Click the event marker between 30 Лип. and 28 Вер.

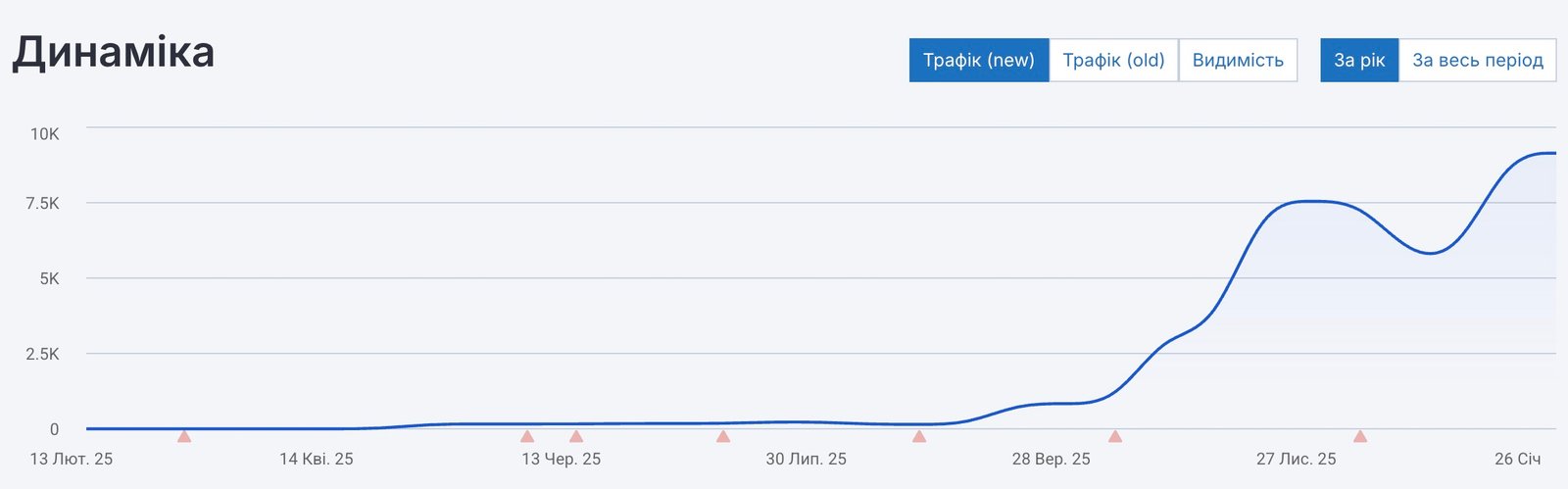(919, 436)
